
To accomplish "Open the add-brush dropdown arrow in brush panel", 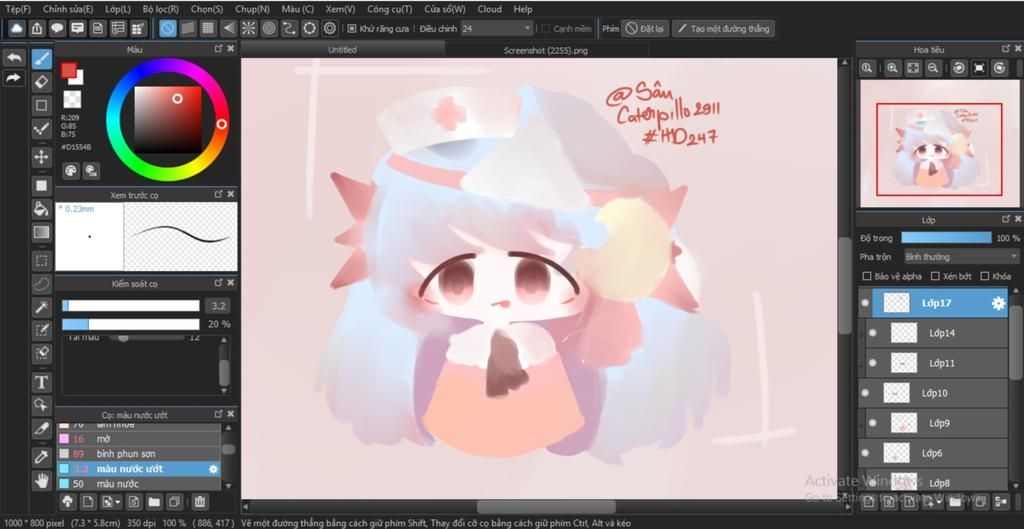I will coord(118,502).
